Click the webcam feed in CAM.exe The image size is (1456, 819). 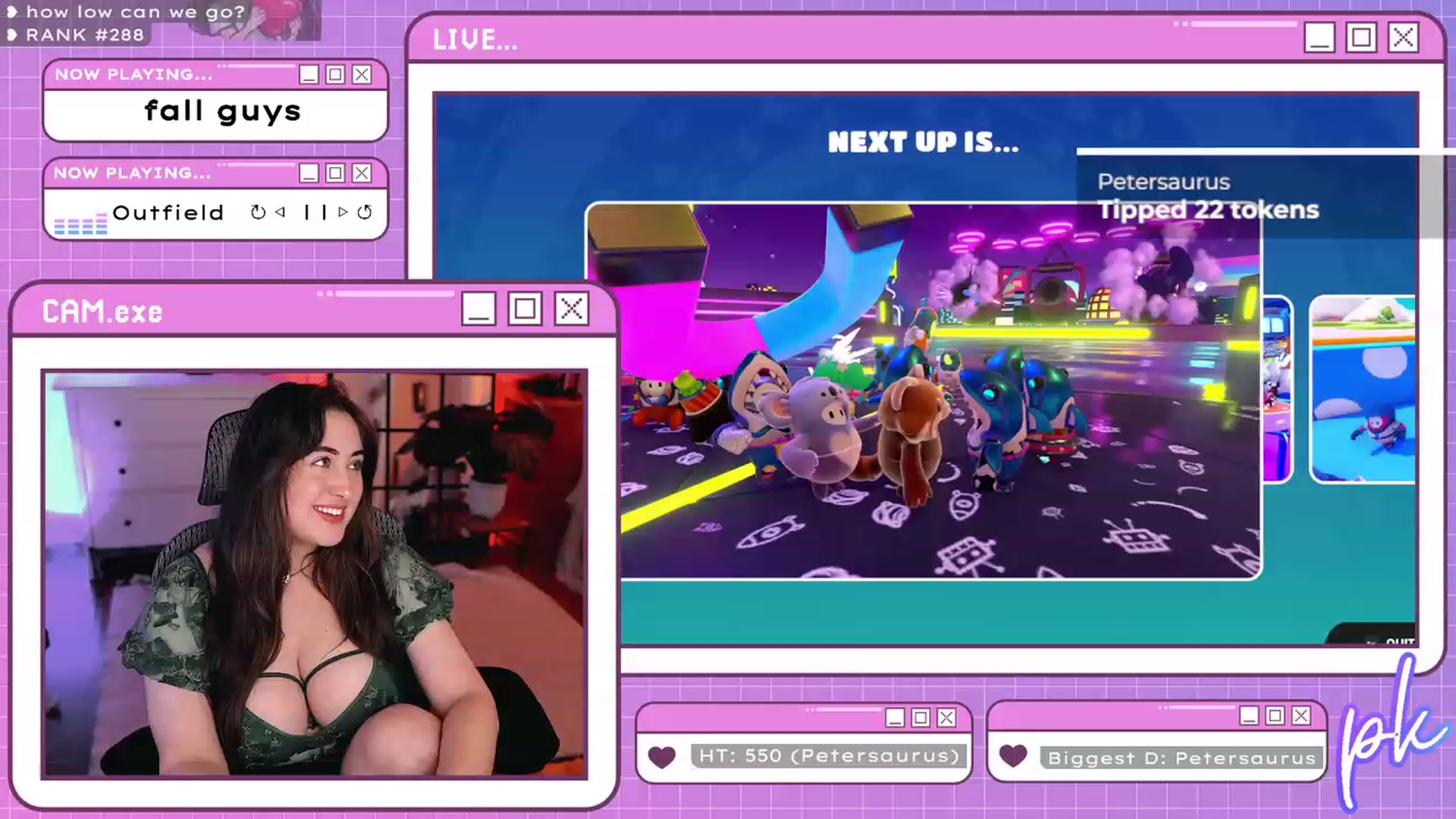315,574
